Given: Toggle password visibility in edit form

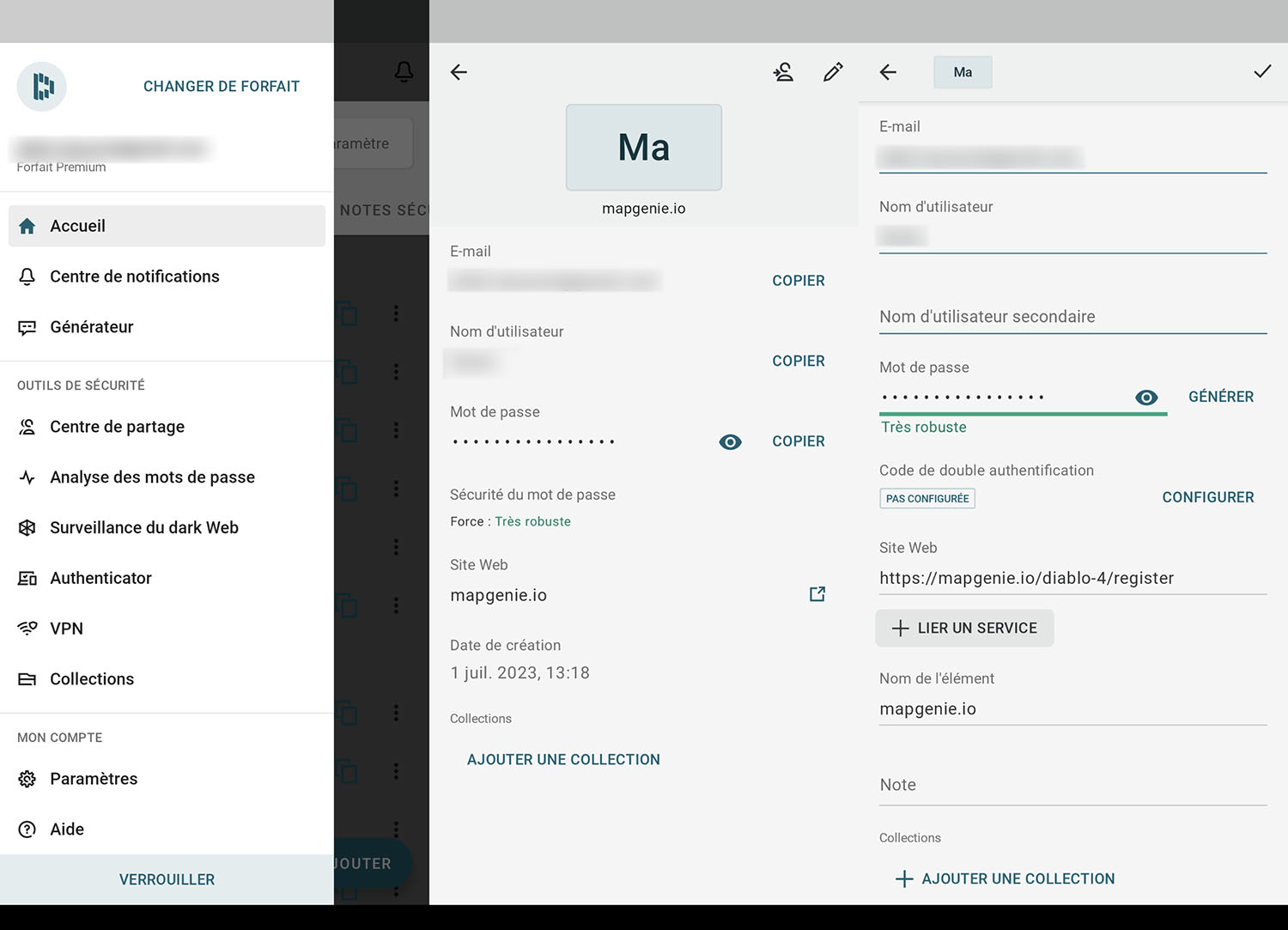Looking at the screenshot, I should coord(1147,398).
